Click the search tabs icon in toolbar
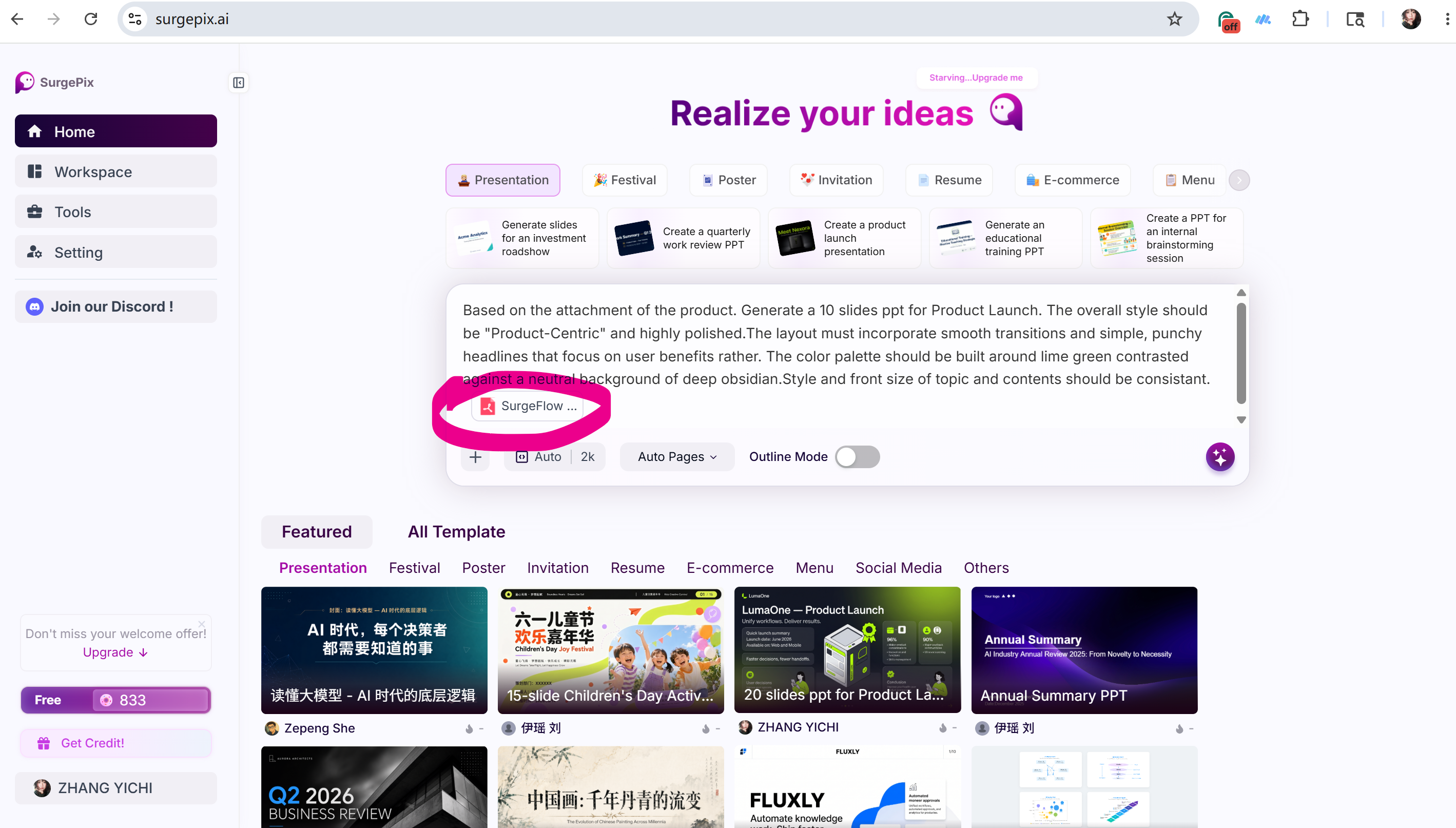Screen dimensions: 1456x828 coord(1355,19)
